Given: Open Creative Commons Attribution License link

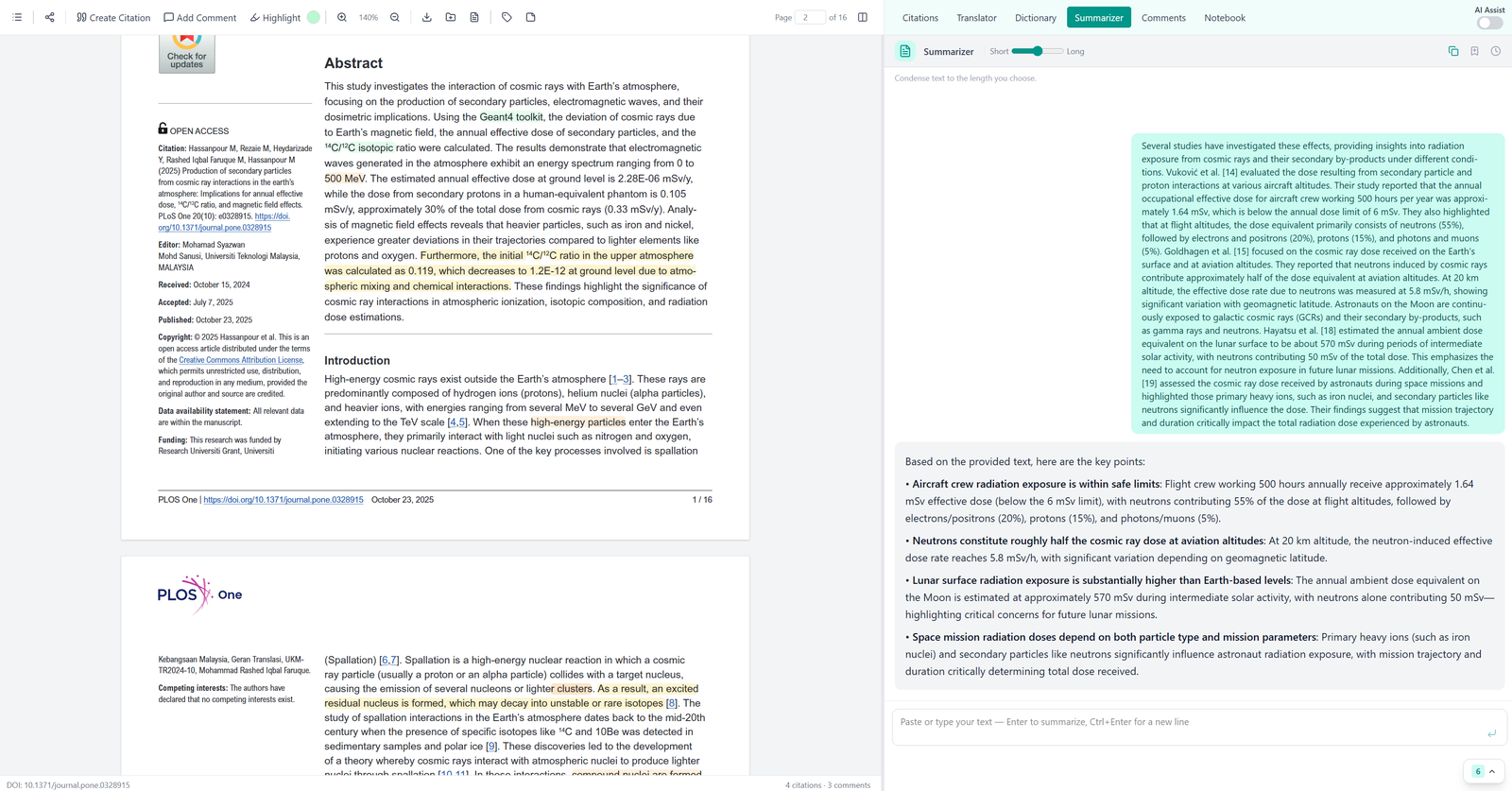Looking at the screenshot, I should coord(241,360).
